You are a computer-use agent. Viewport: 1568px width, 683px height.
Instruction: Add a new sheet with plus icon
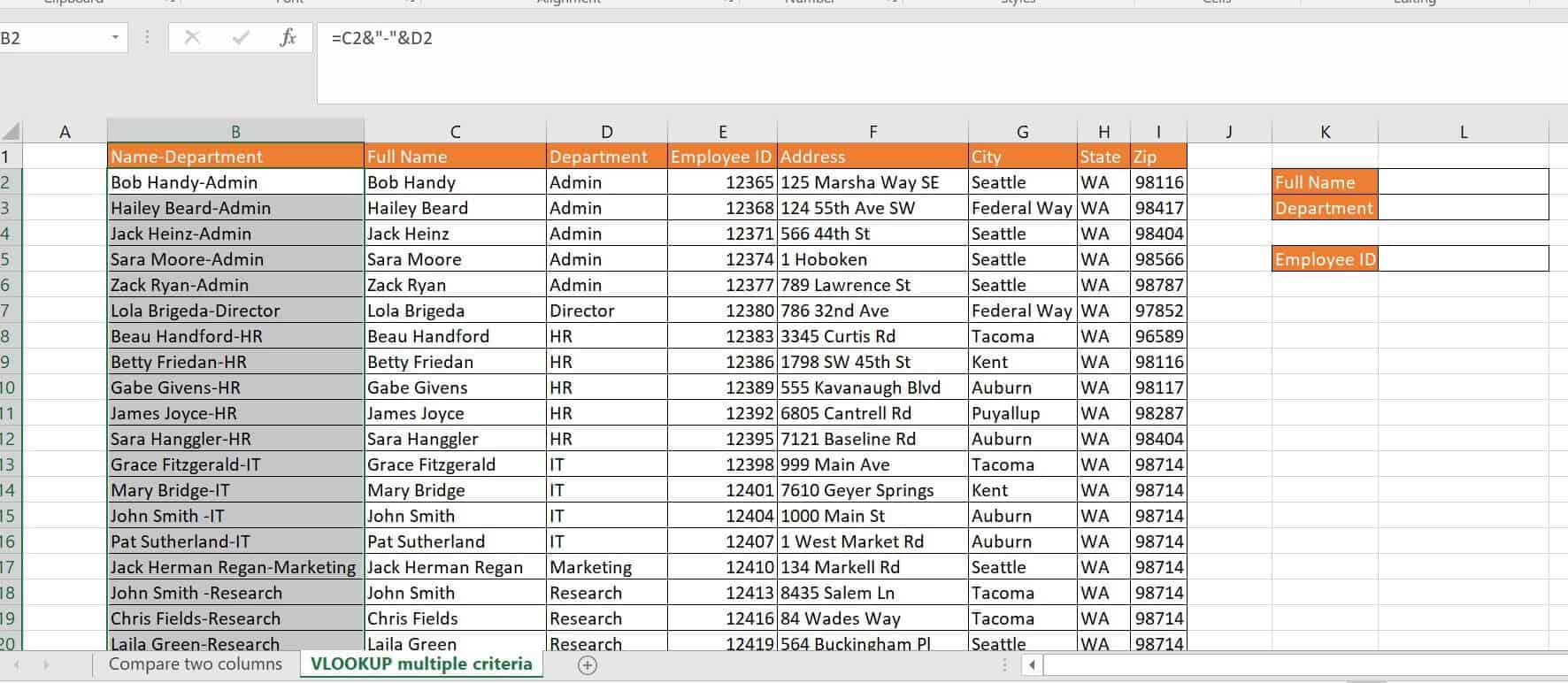click(588, 665)
